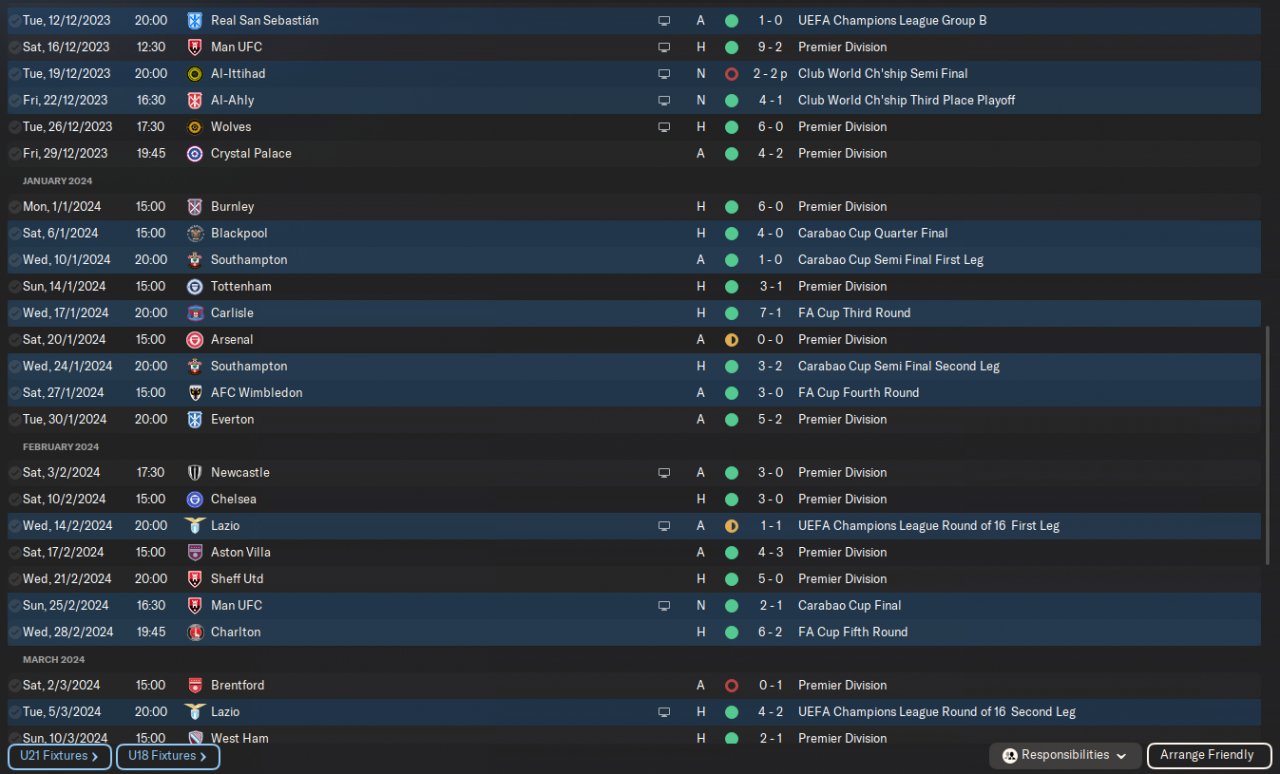Click the TV broadcast icon on Wolves row
This screenshot has width=1280, height=774.
click(664, 127)
